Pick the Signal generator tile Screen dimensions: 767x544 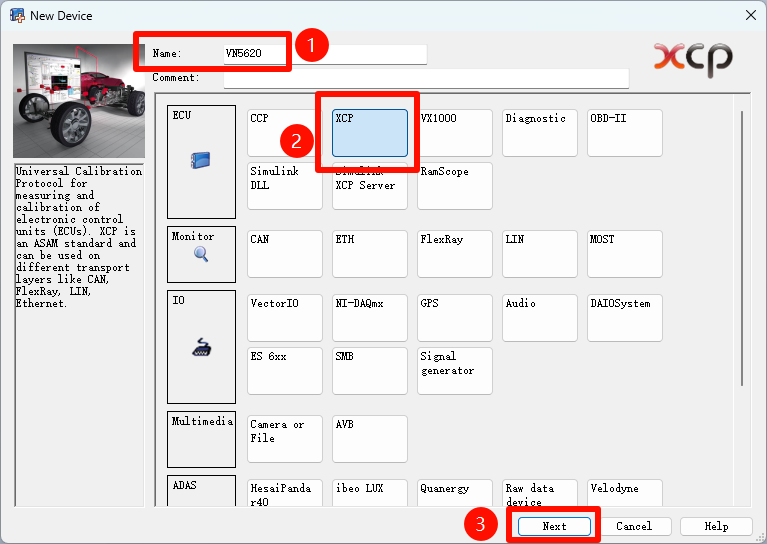455,371
